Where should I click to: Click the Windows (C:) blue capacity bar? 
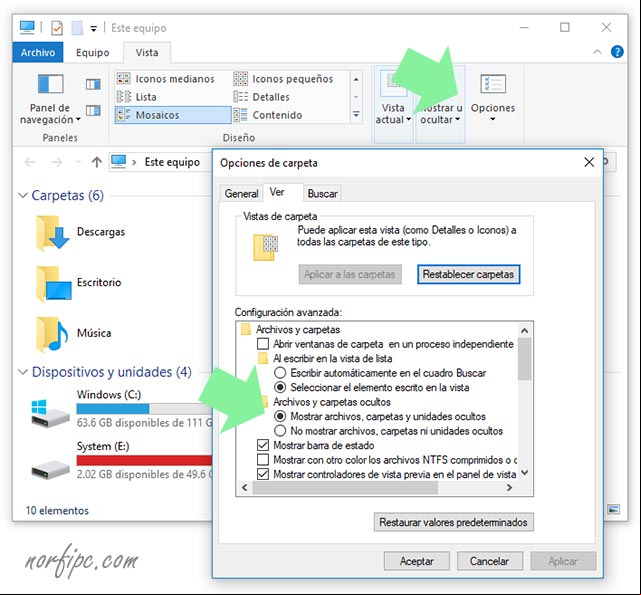pos(113,409)
